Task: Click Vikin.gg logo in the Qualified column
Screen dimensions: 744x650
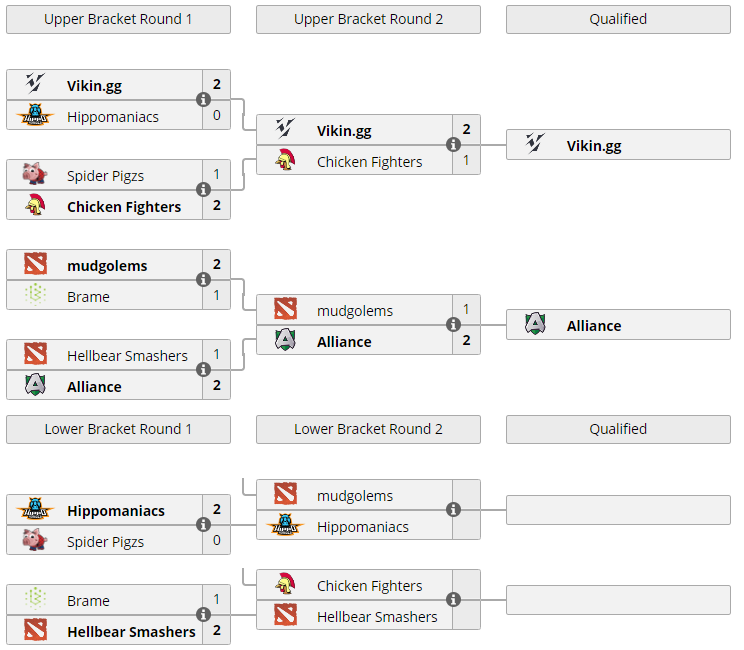Action: [x=535, y=145]
